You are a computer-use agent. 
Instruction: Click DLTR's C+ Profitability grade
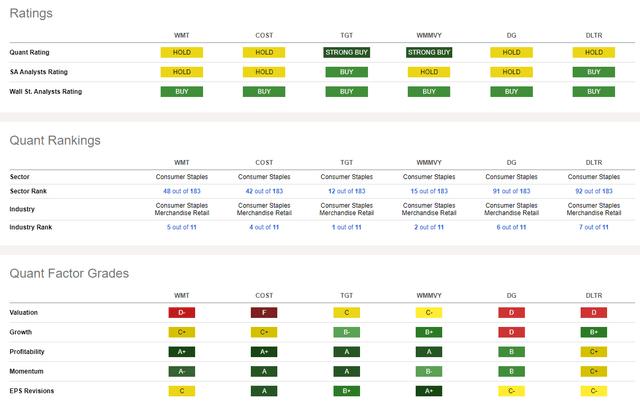coord(594,352)
